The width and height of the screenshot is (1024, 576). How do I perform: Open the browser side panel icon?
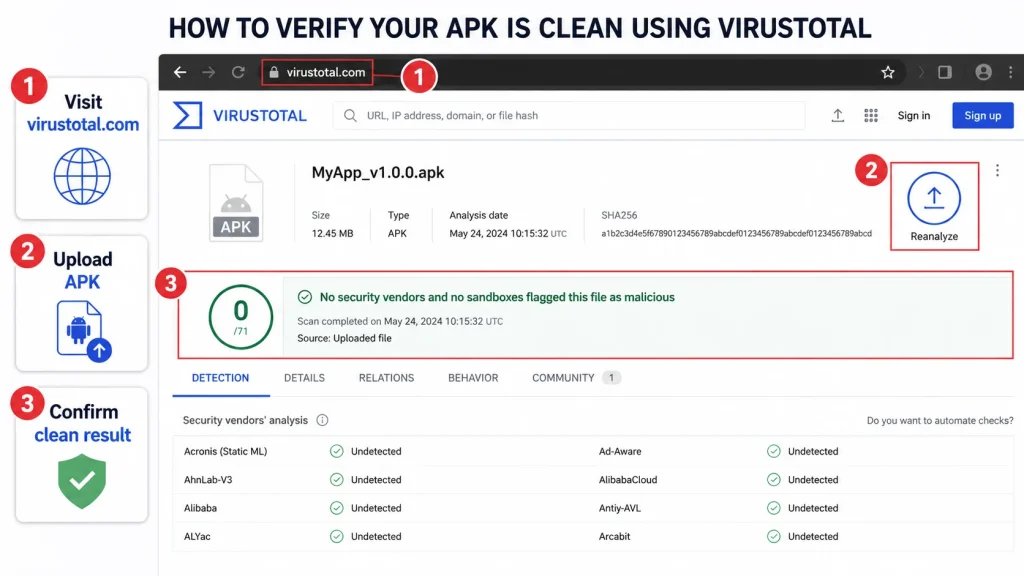tap(944, 72)
